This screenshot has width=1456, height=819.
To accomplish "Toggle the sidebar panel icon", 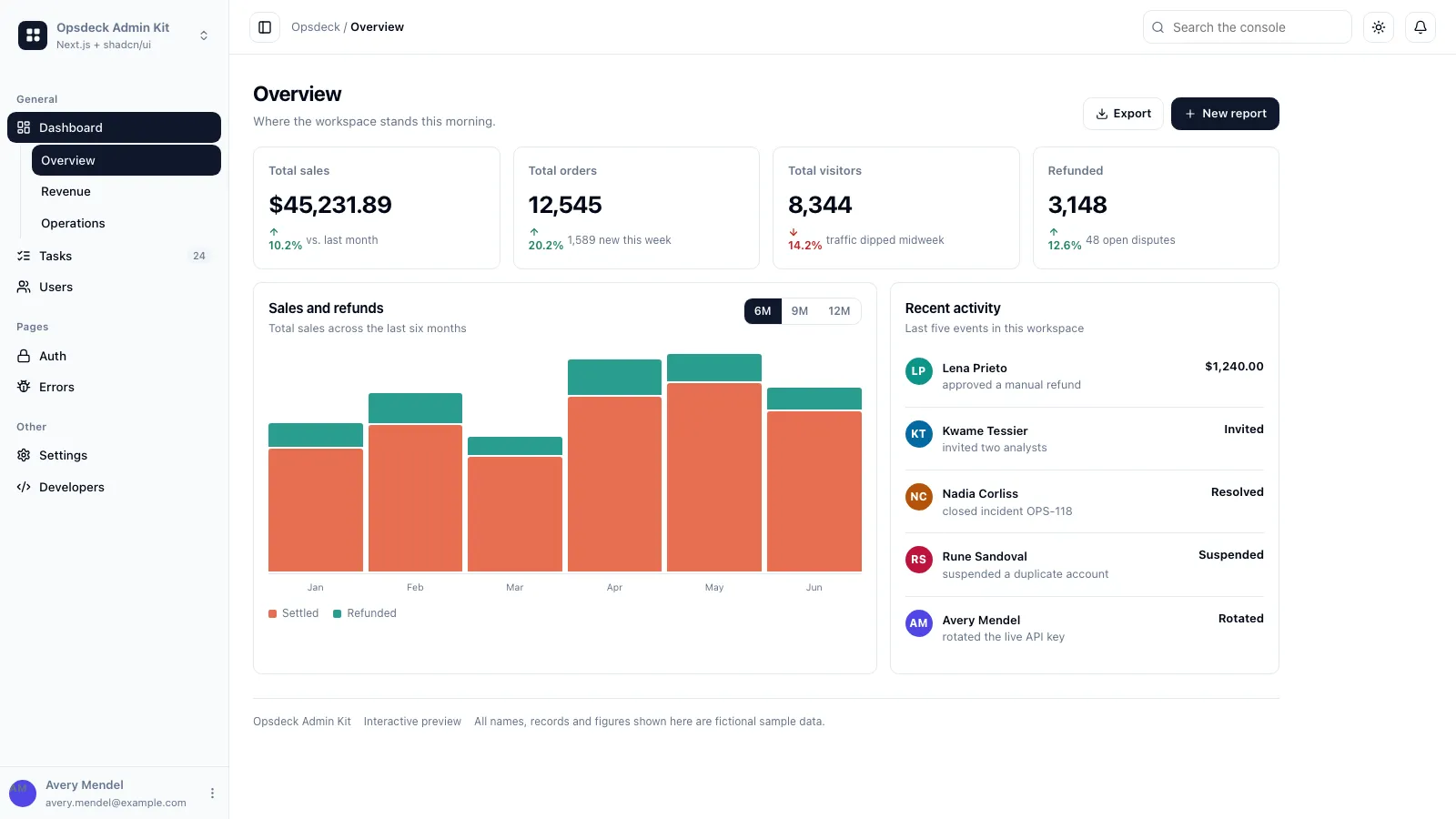I will pos(265,27).
